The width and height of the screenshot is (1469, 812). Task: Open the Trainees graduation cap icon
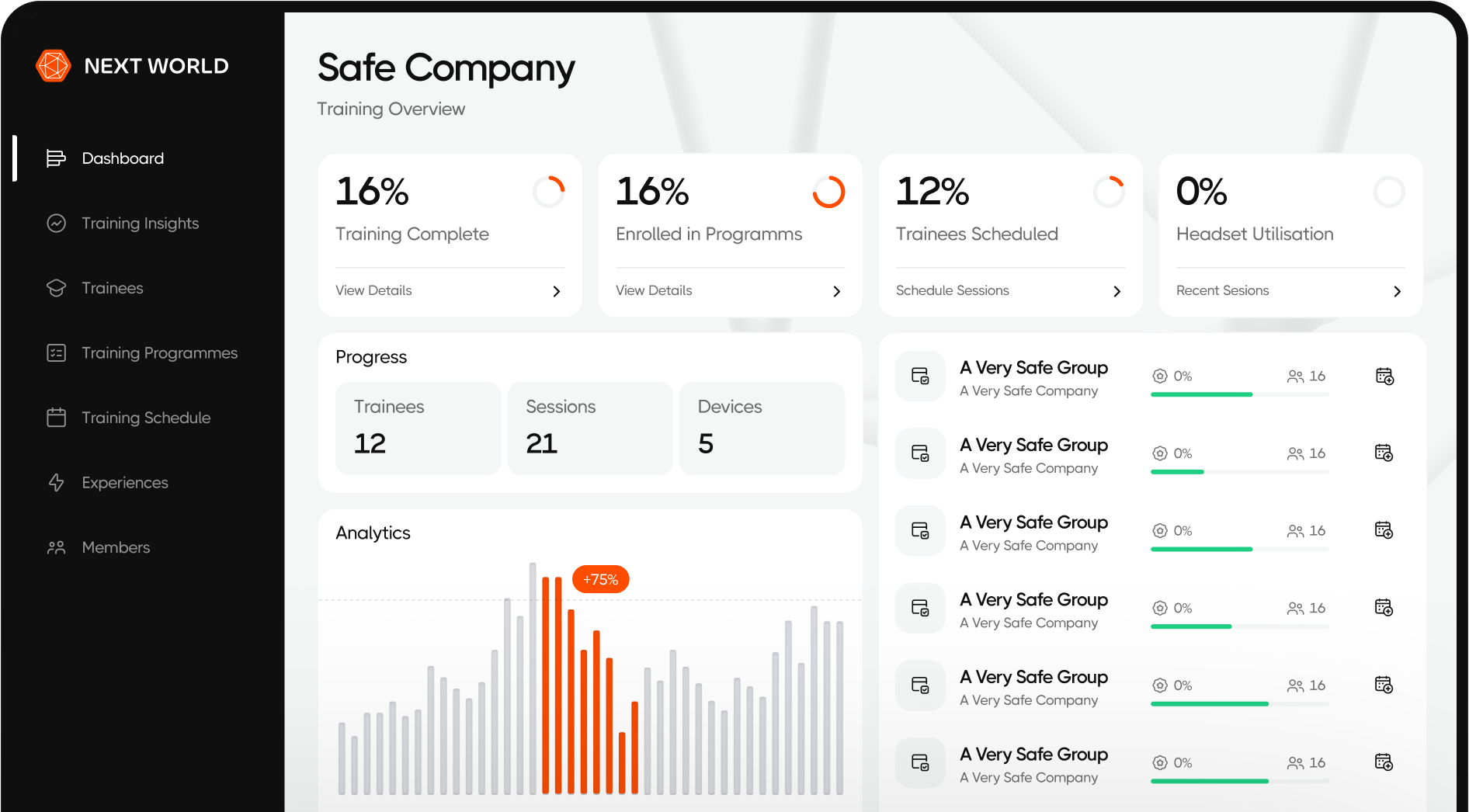(55, 287)
